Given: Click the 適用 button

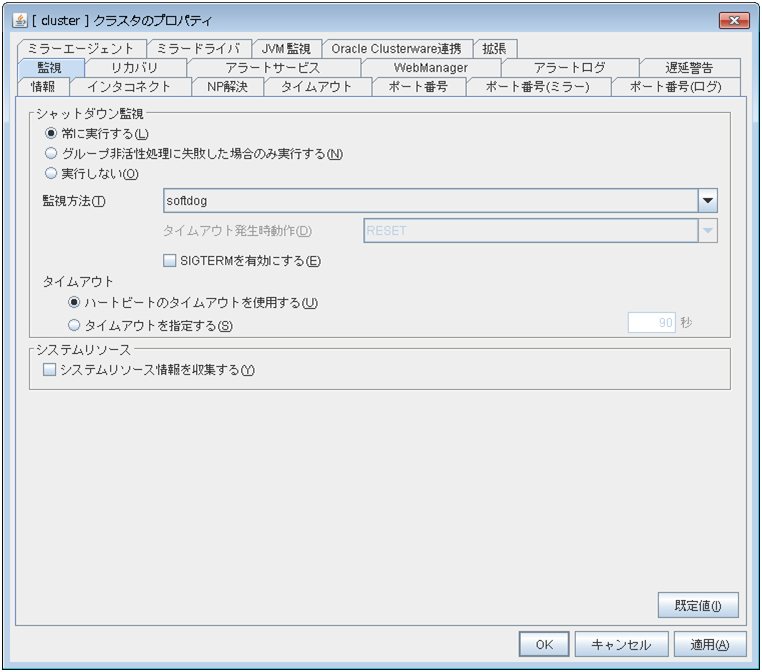Looking at the screenshot, I should (x=710, y=644).
